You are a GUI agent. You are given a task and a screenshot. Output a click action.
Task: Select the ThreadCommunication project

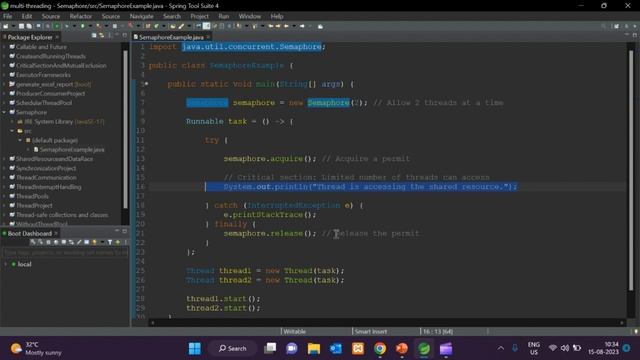tap(46, 178)
